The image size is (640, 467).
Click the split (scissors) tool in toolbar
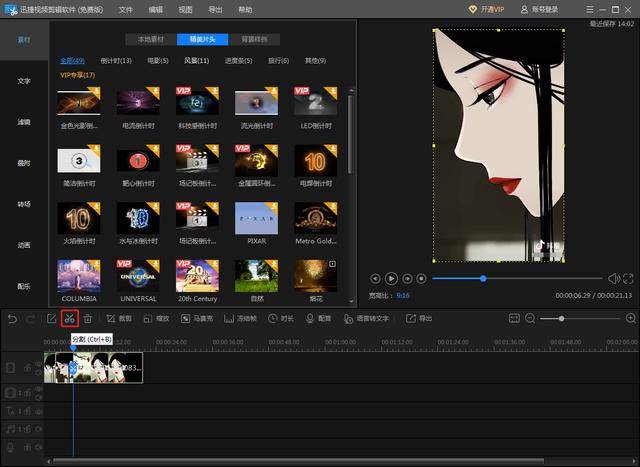click(x=69, y=318)
